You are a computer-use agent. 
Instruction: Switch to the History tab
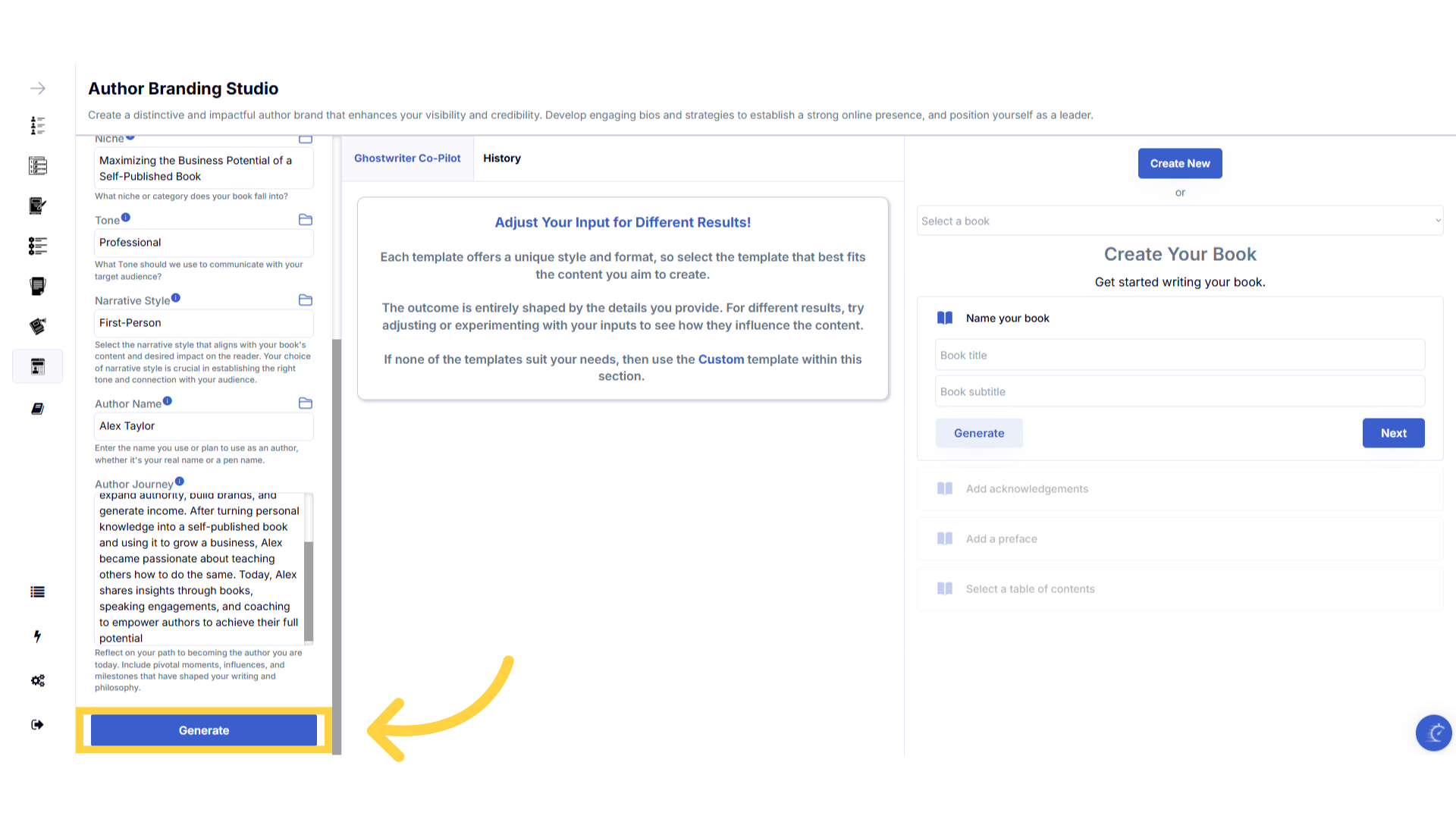tap(501, 158)
